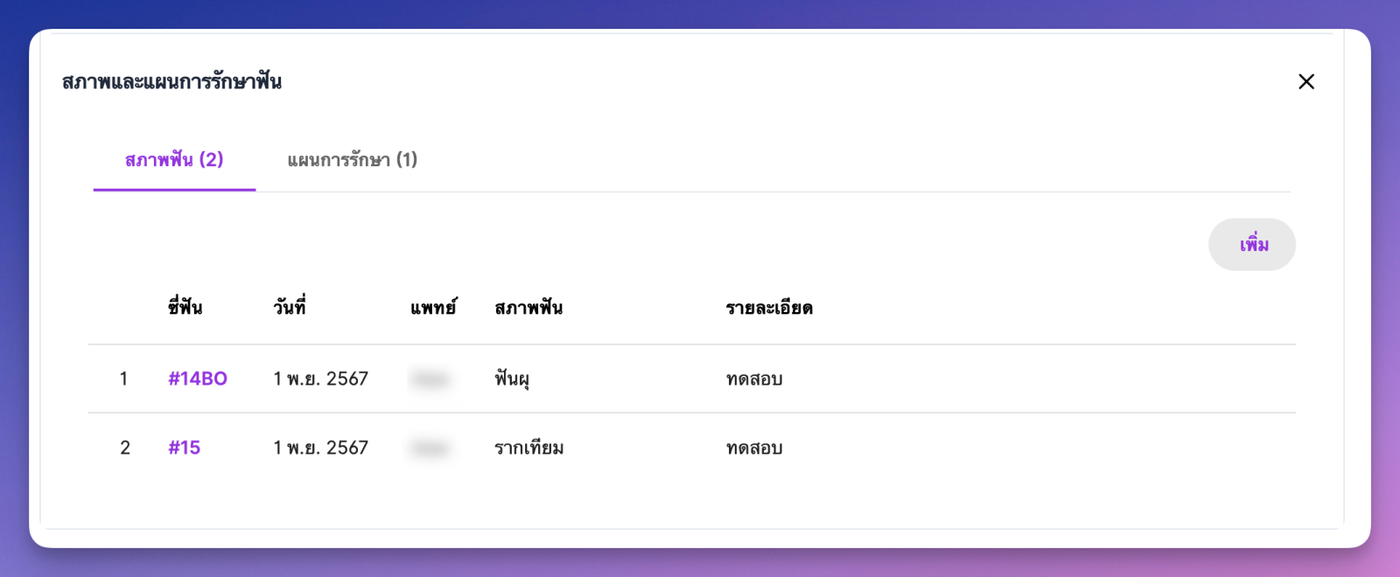Screen dimensions: 1400x577
Task: Click the blurred doctor name in the #15 row
Action: (x=430, y=448)
